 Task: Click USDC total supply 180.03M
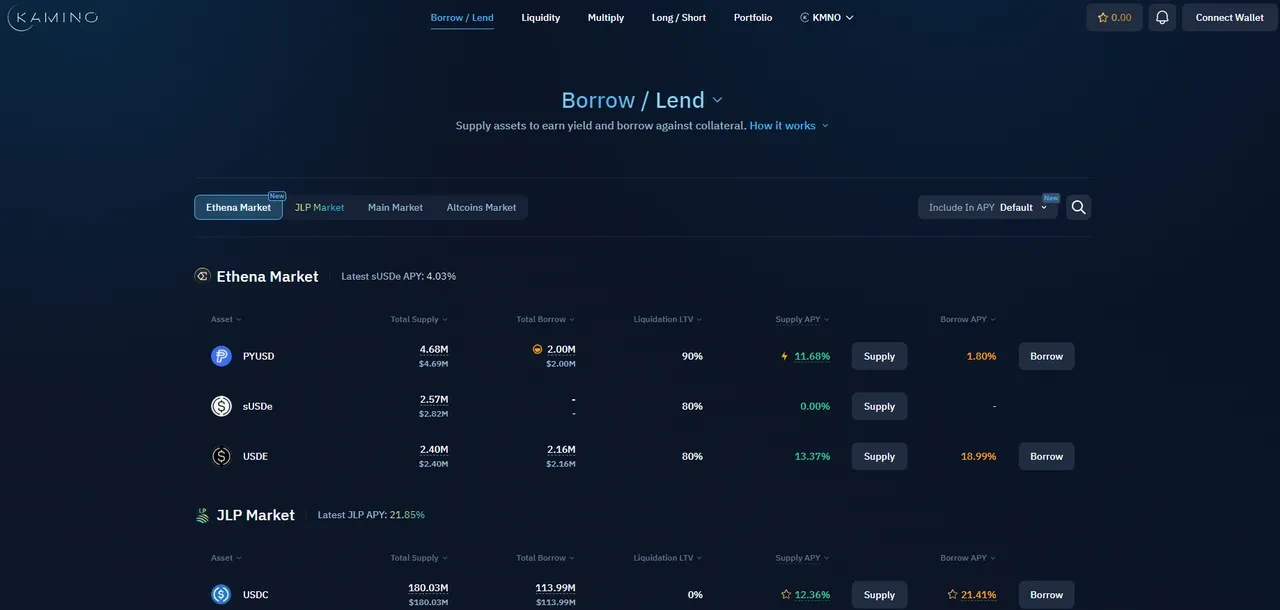click(x=428, y=587)
